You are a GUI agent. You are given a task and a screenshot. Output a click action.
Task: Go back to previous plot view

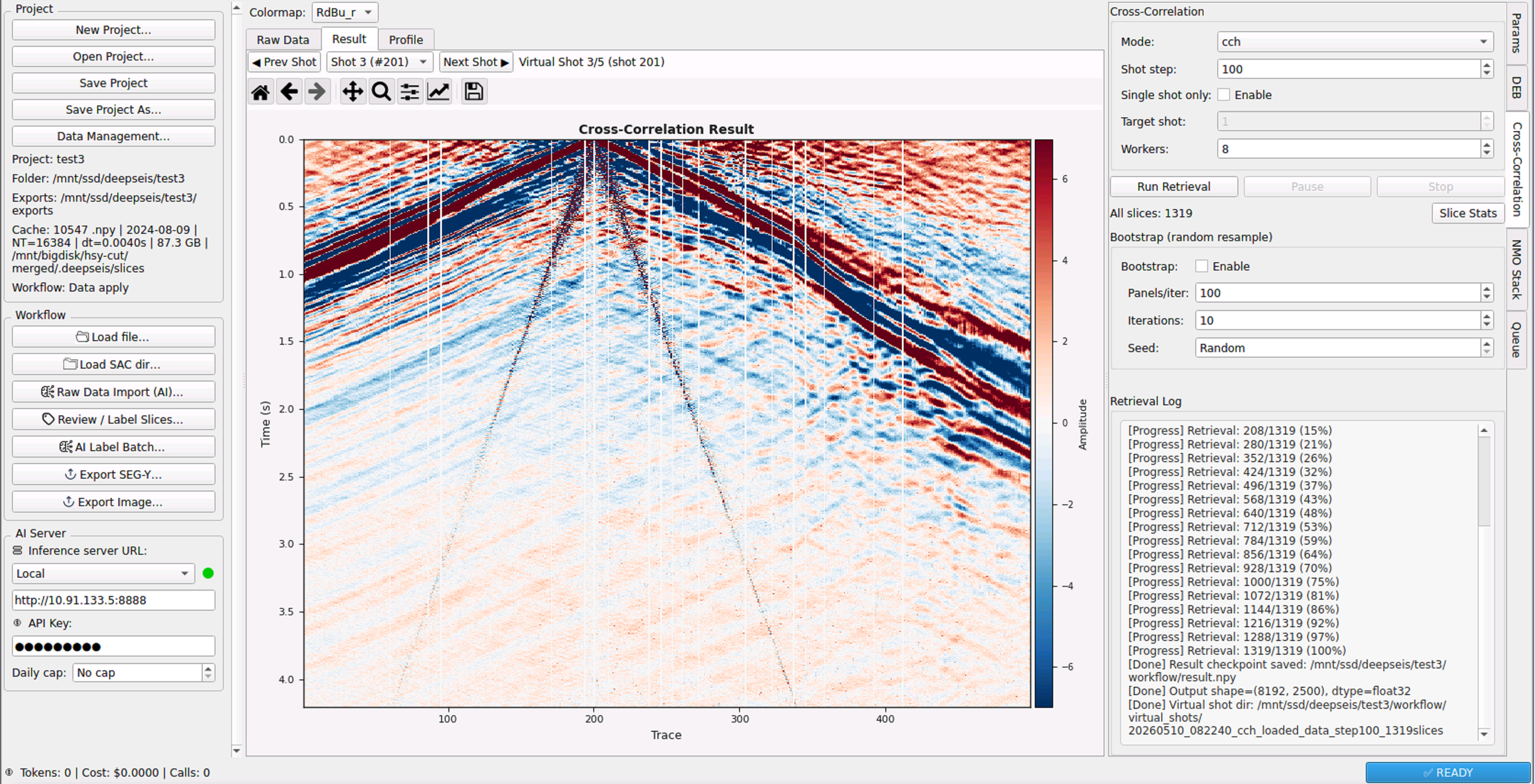pos(289,92)
